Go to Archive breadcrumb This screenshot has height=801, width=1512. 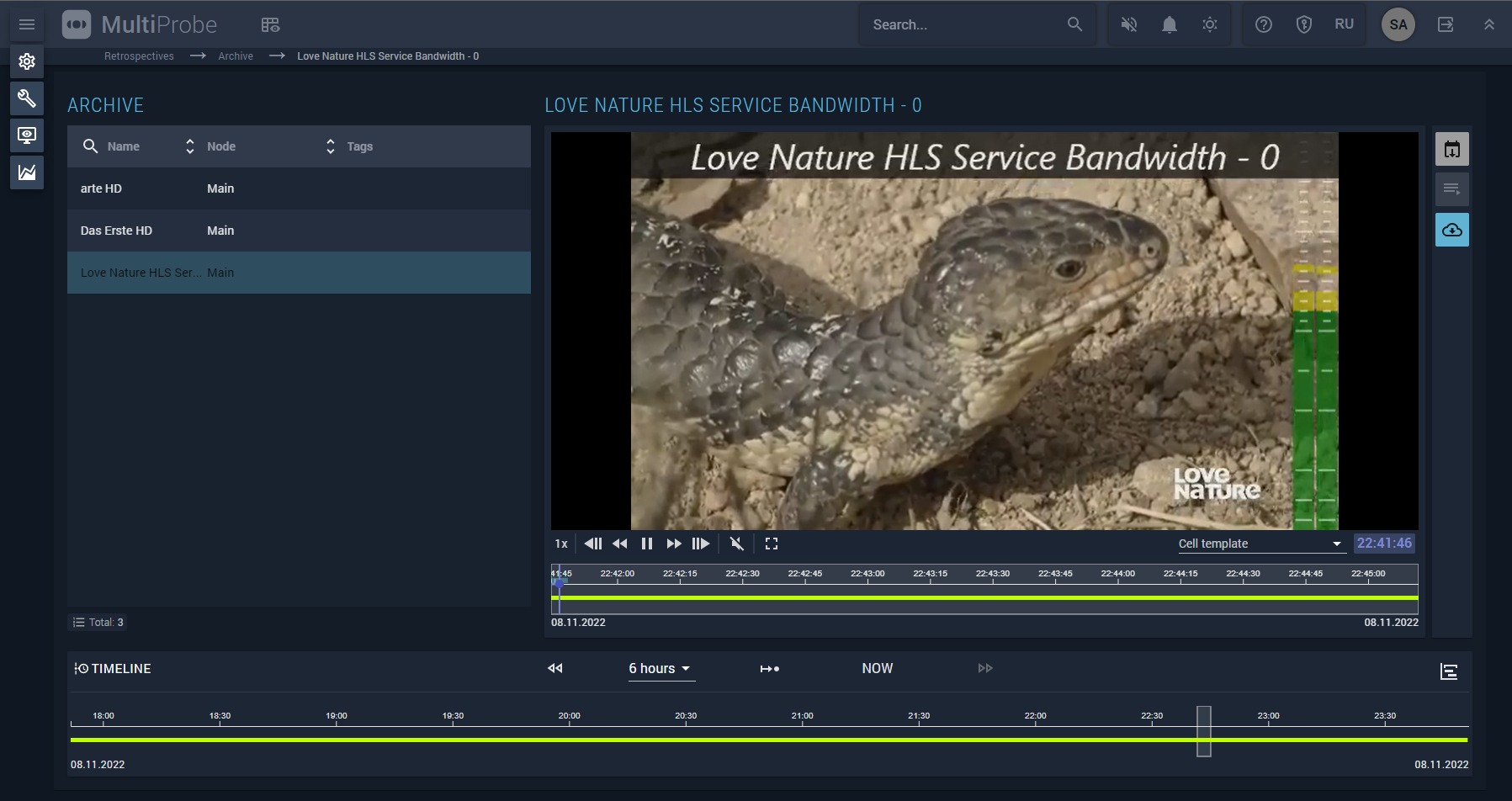(236, 56)
